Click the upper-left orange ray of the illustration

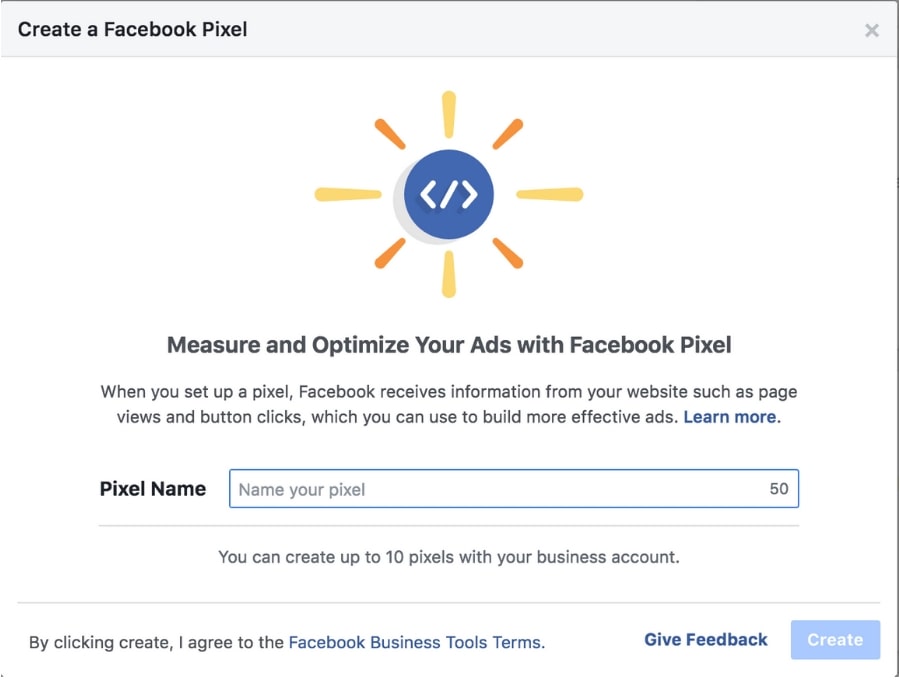pyautogui.click(x=390, y=134)
